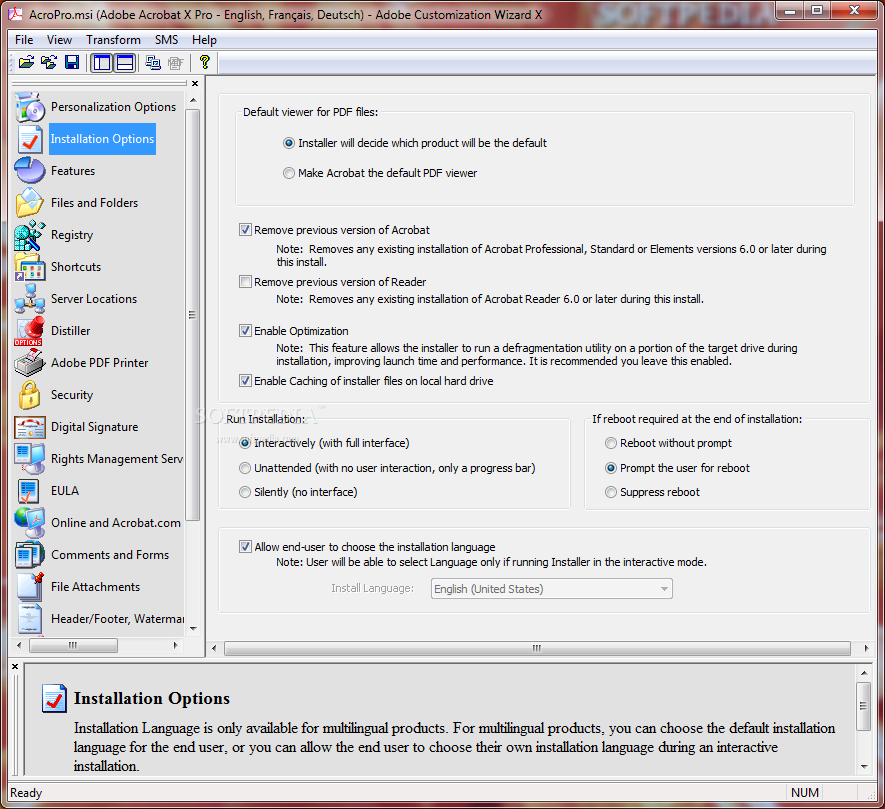Click sidebar horizontal scroll right arrow
The width and height of the screenshot is (885, 809).
click(x=176, y=645)
